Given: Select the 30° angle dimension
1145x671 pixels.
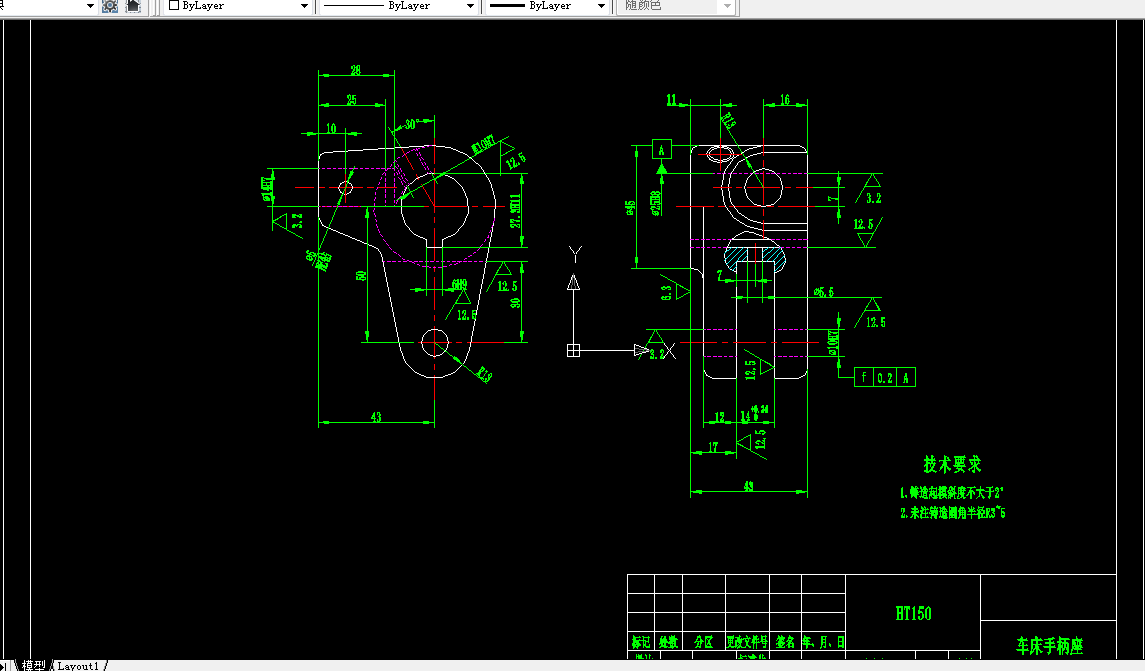Looking at the screenshot, I should 410,125.
